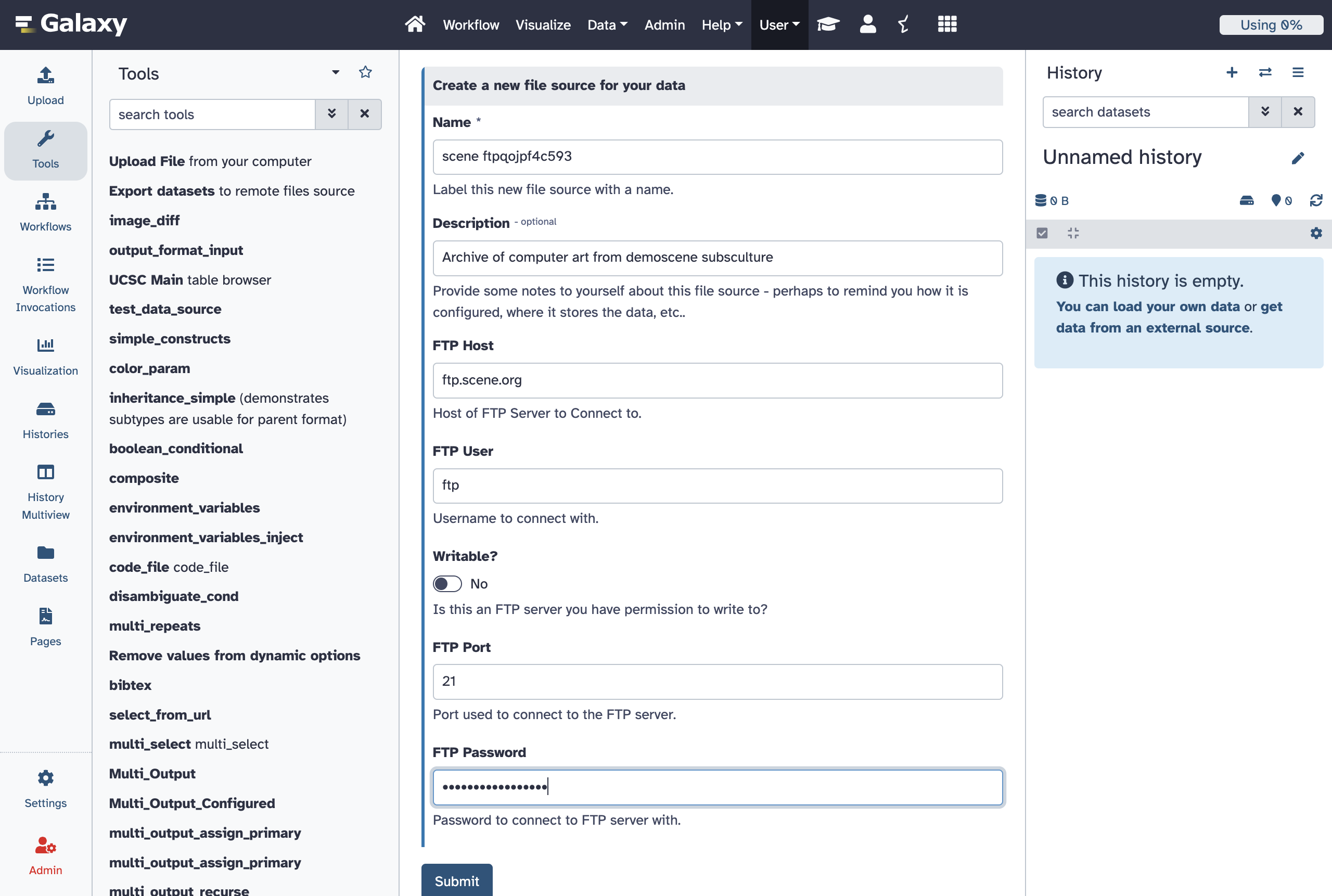Switch the Writable? toggle on

447,583
